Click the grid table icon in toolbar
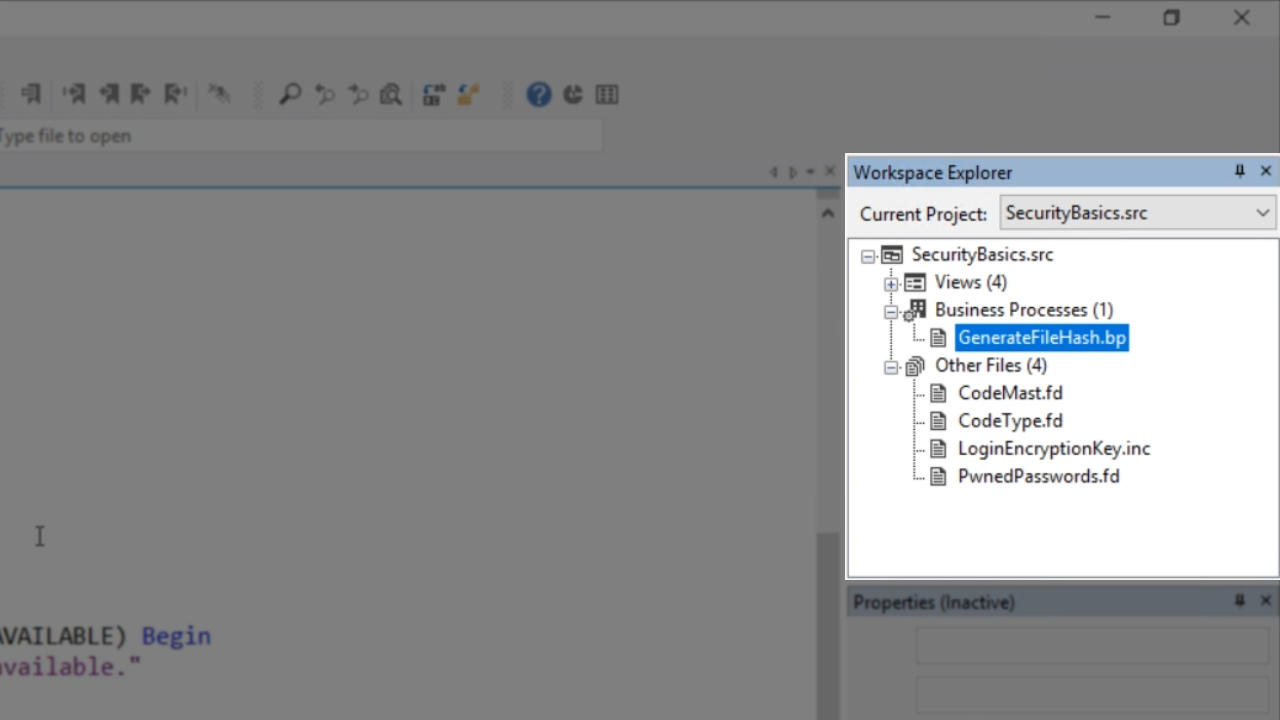 (607, 95)
